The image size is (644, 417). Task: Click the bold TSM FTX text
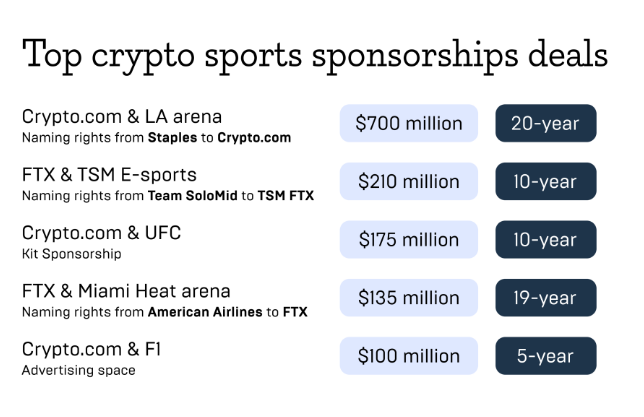click(285, 196)
